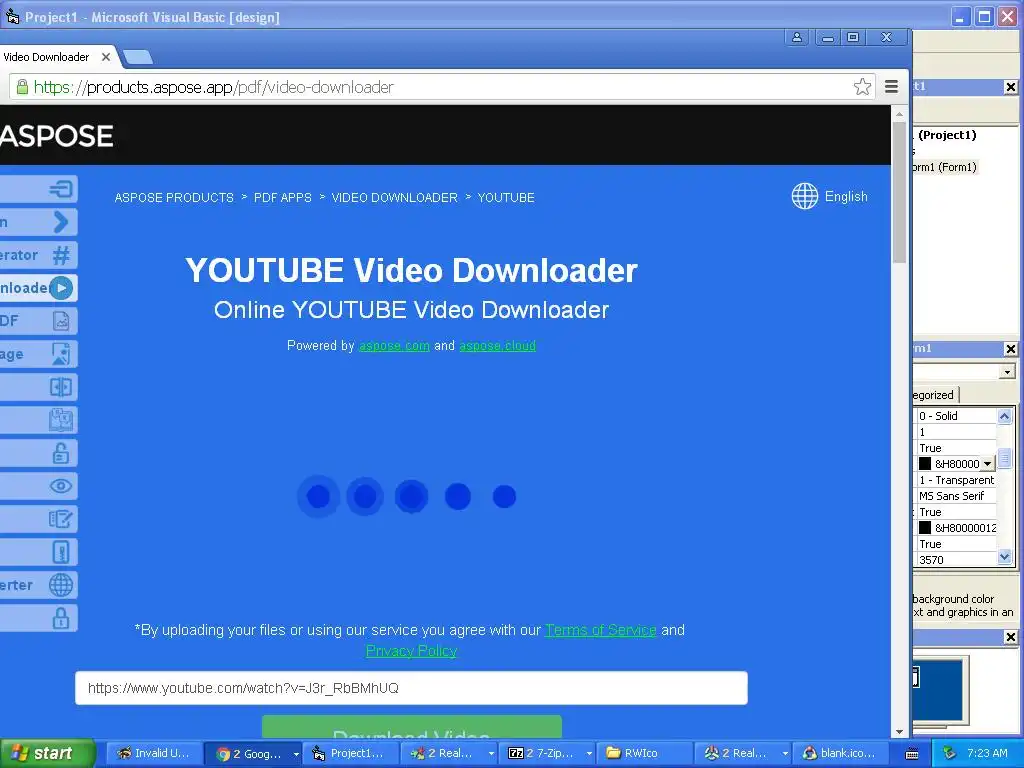Open the Google Chrome taskbar group

252,754
